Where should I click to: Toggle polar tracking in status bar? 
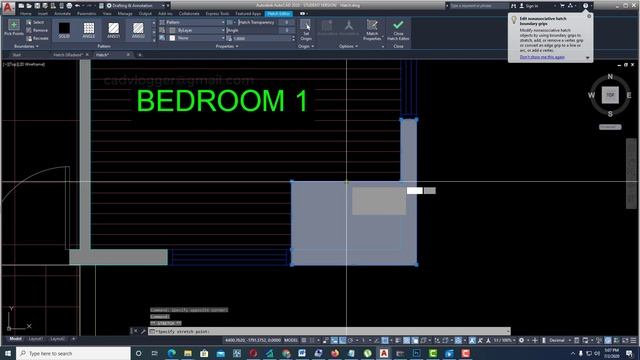point(350,340)
